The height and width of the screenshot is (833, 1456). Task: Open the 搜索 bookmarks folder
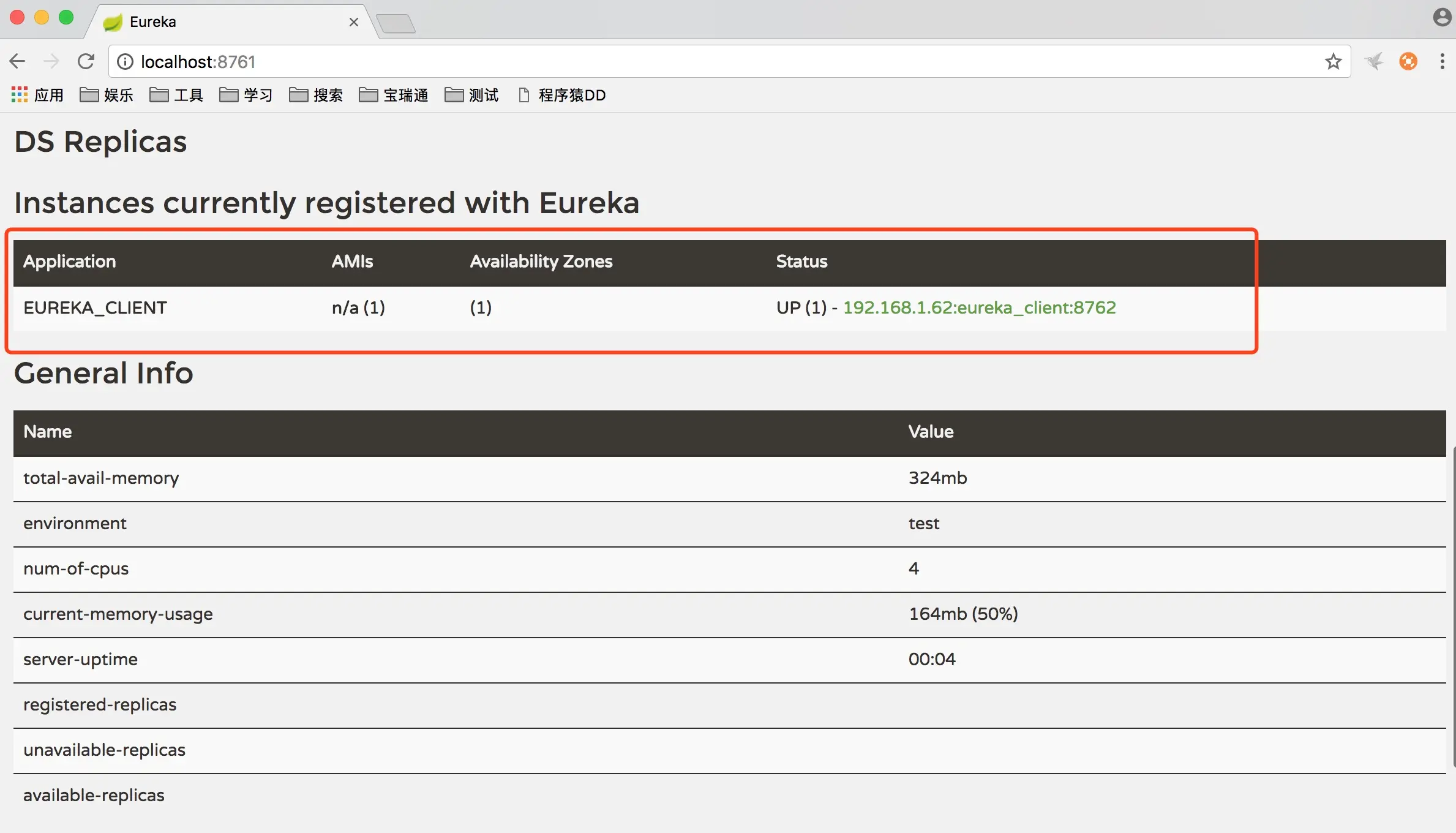tap(316, 95)
